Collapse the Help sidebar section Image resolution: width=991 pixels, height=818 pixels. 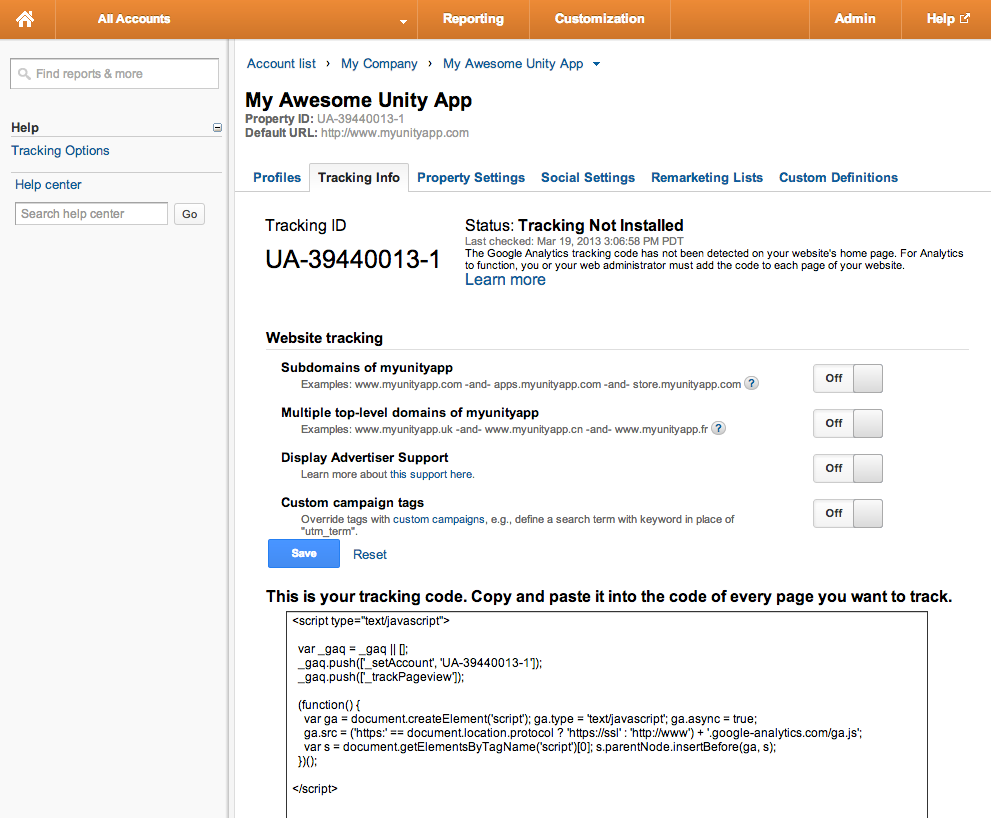point(217,128)
